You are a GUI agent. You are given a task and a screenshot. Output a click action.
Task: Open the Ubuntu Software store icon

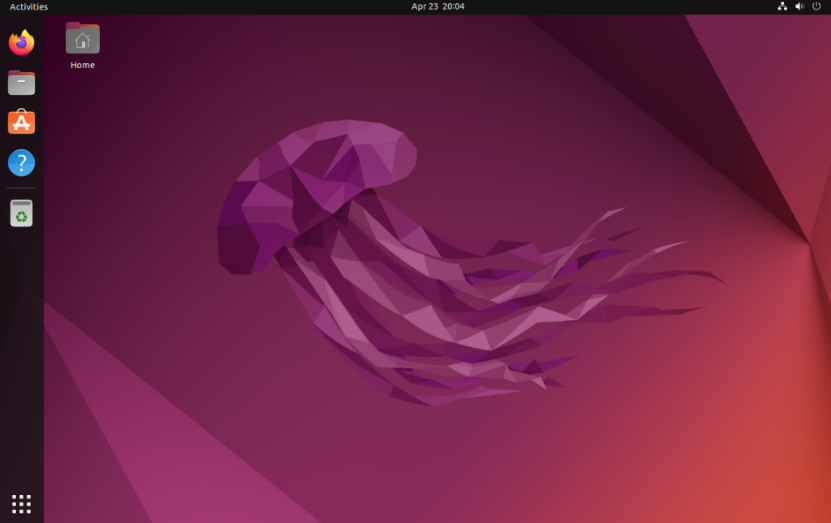click(x=21, y=122)
